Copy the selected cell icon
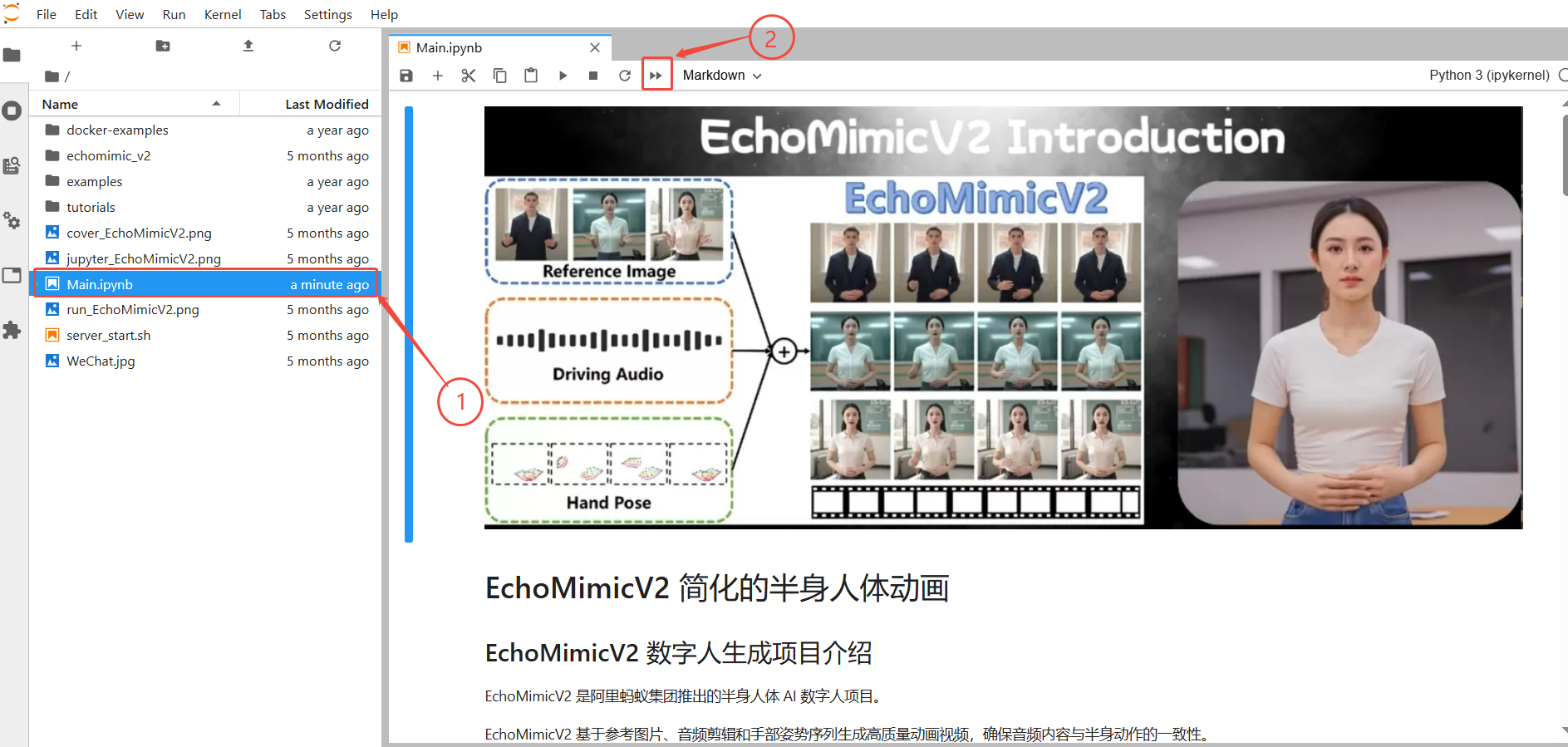Screen dimensions: 1568x747 coord(500,76)
